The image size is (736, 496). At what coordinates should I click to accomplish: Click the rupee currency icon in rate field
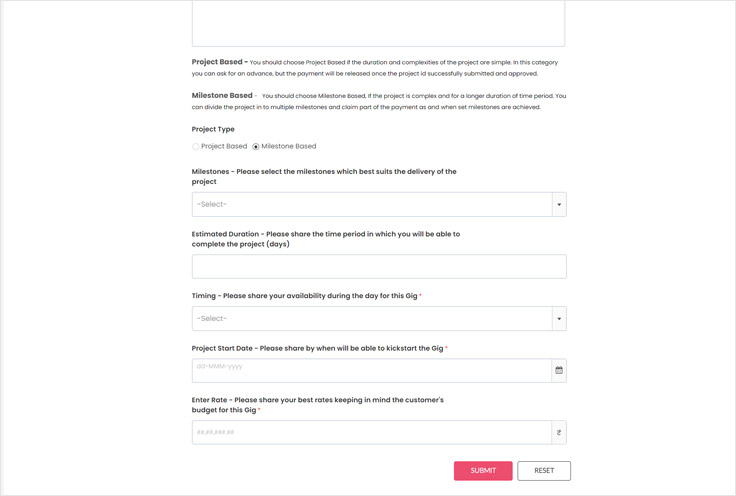559,433
